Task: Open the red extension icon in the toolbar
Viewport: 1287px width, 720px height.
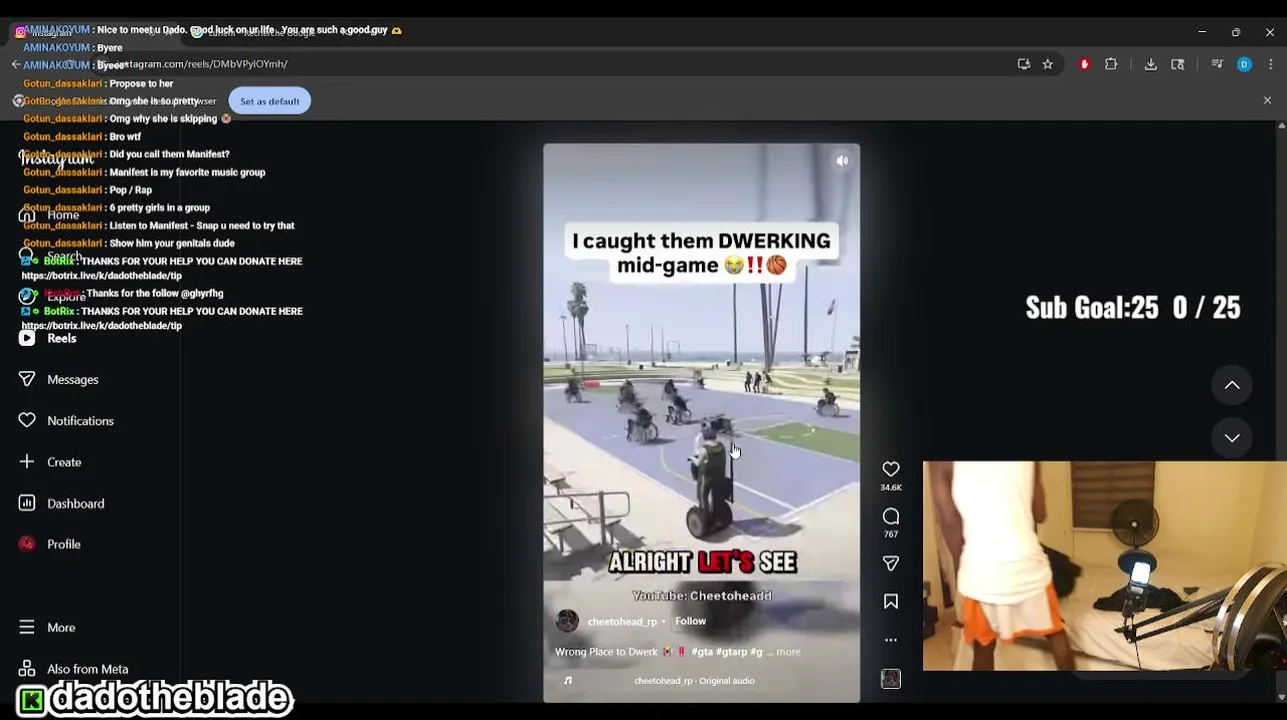Action: [1084, 64]
